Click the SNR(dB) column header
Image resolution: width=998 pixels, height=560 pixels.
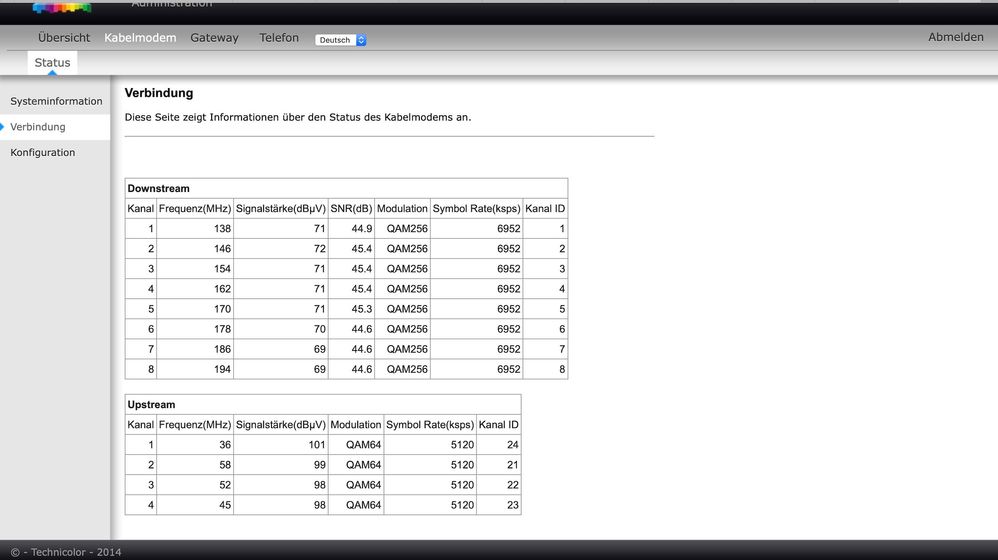tap(351, 209)
